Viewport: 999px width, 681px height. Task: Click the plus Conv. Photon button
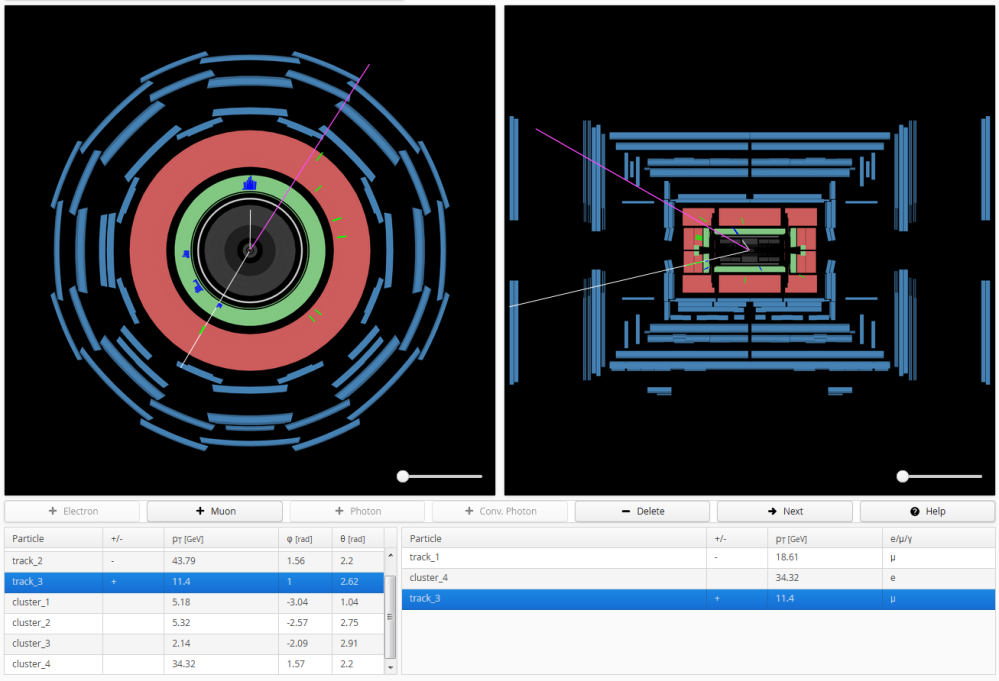click(x=500, y=511)
